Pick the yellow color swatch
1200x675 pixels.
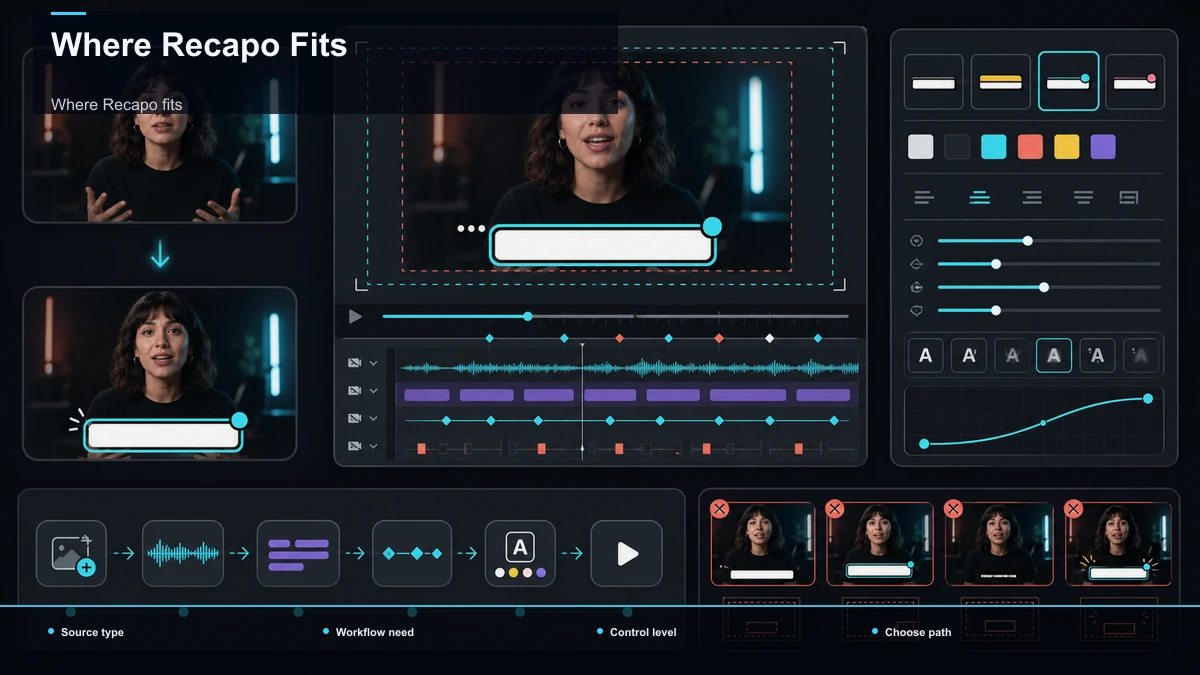pos(1067,147)
